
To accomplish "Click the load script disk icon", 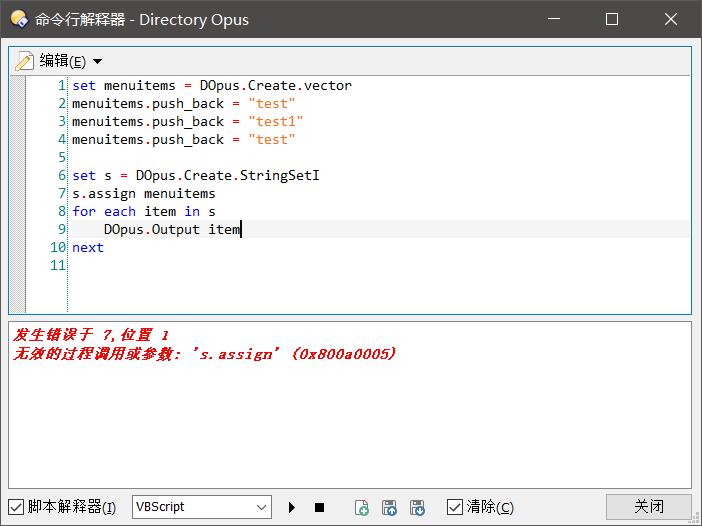I will click(x=389, y=508).
